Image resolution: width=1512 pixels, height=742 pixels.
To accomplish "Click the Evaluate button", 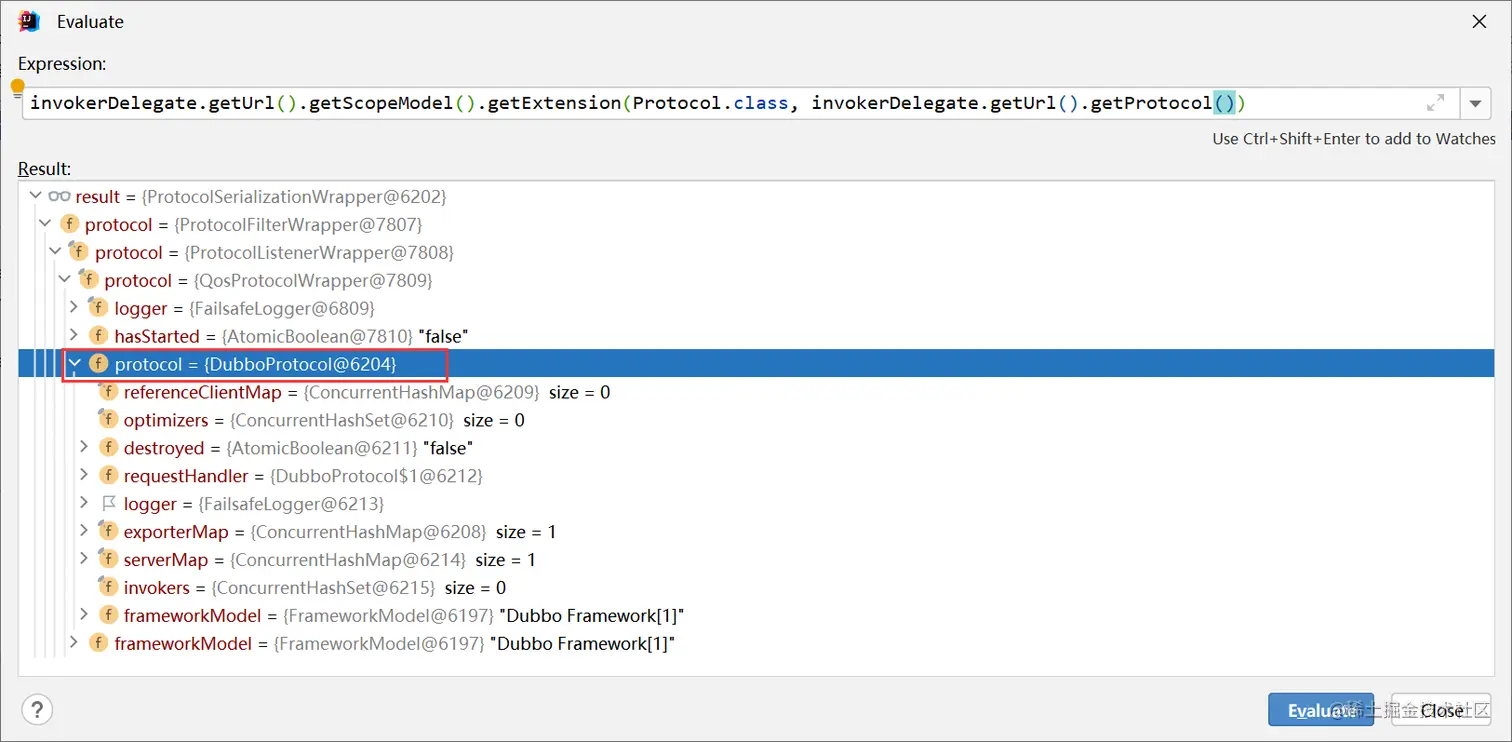I will [x=1320, y=710].
